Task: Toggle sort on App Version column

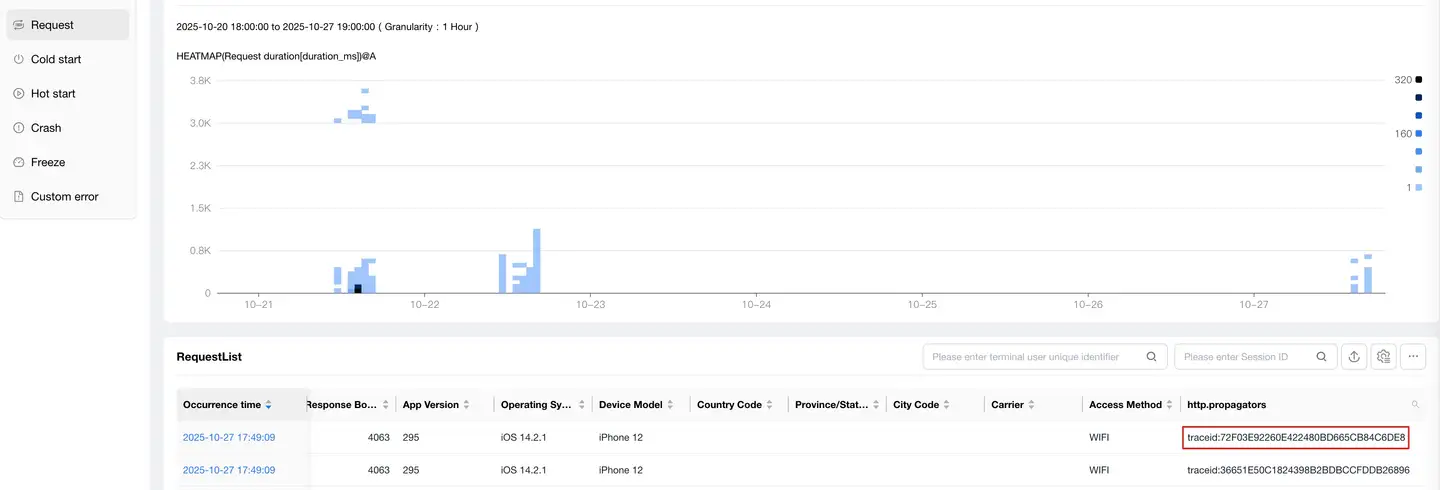Action: click(466, 405)
